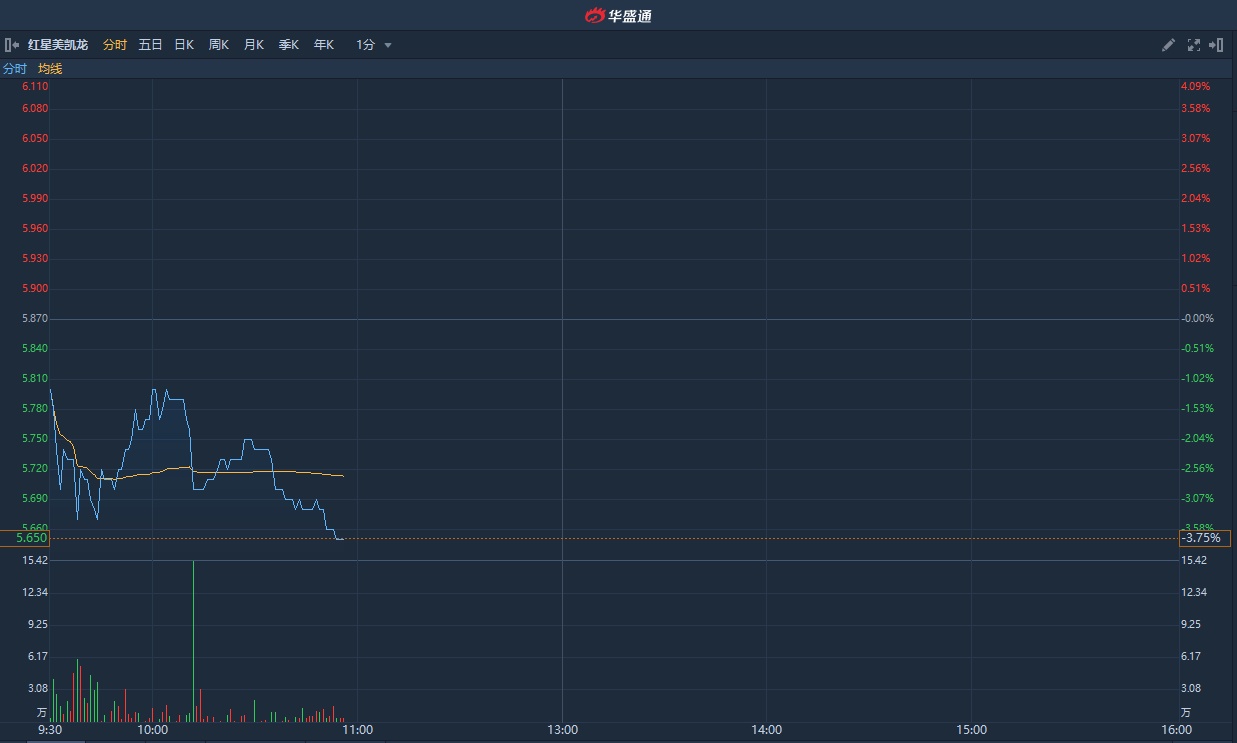Expand the chart to fullscreen
The image size is (1237, 743).
click(1193, 45)
